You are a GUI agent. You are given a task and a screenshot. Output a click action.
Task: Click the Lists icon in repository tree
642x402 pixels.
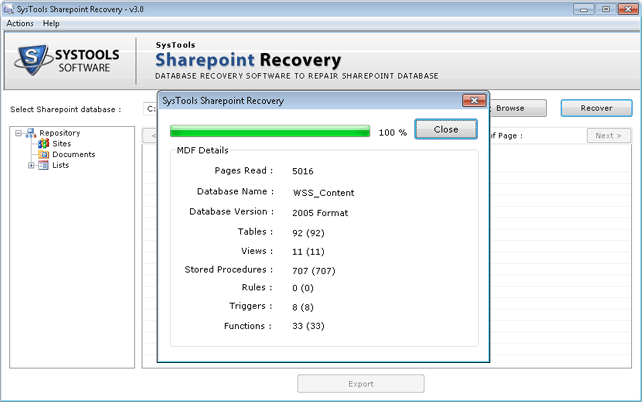[43, 165]
